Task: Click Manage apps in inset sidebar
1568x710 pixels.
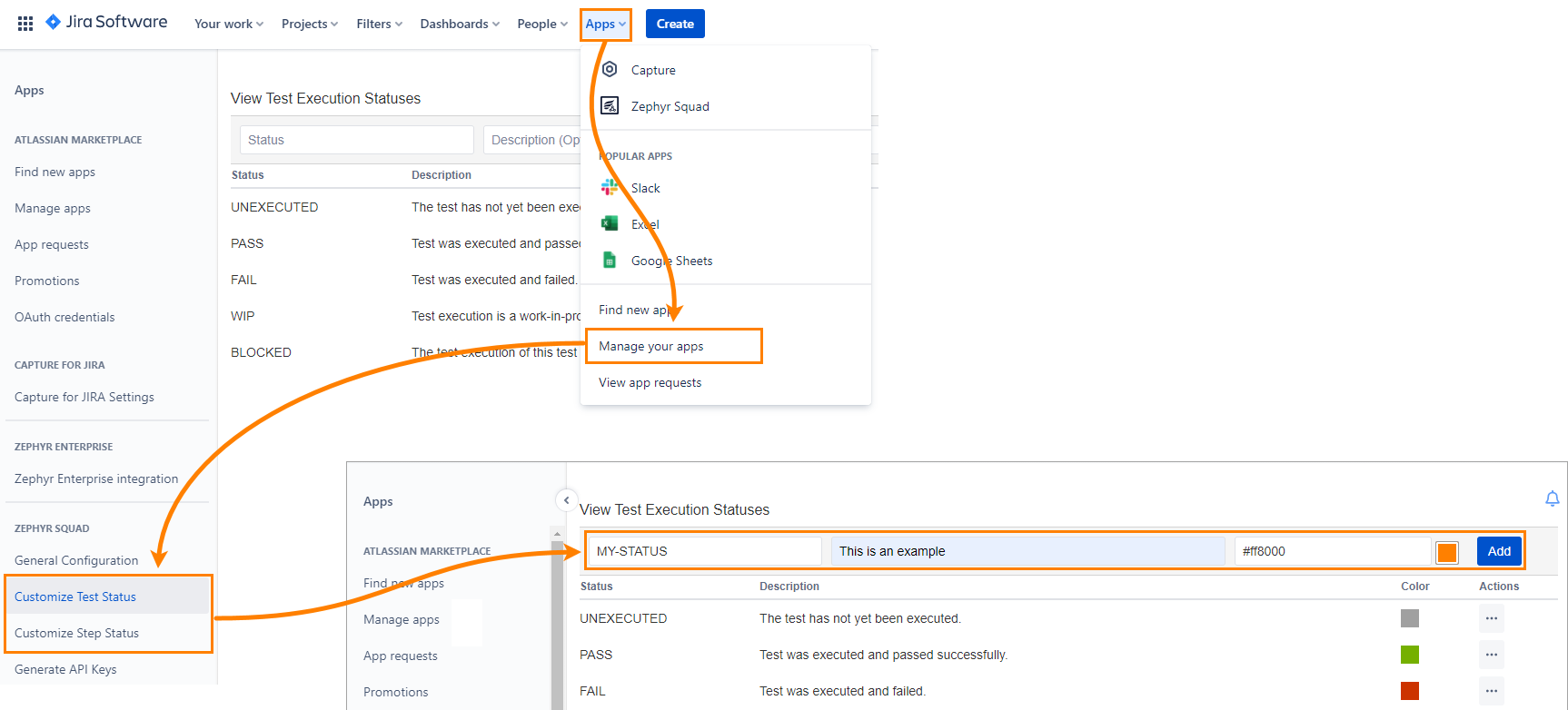Action: (x=402, y=619)
